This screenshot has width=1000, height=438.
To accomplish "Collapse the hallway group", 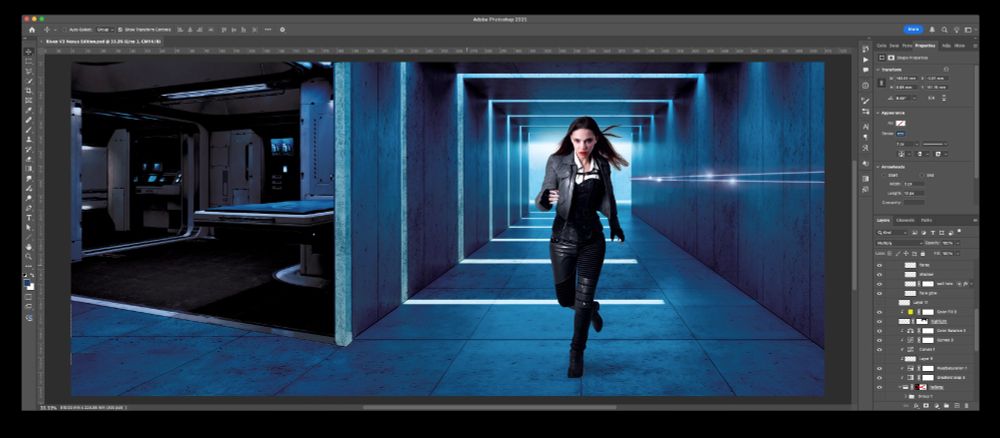I will 899,387.
